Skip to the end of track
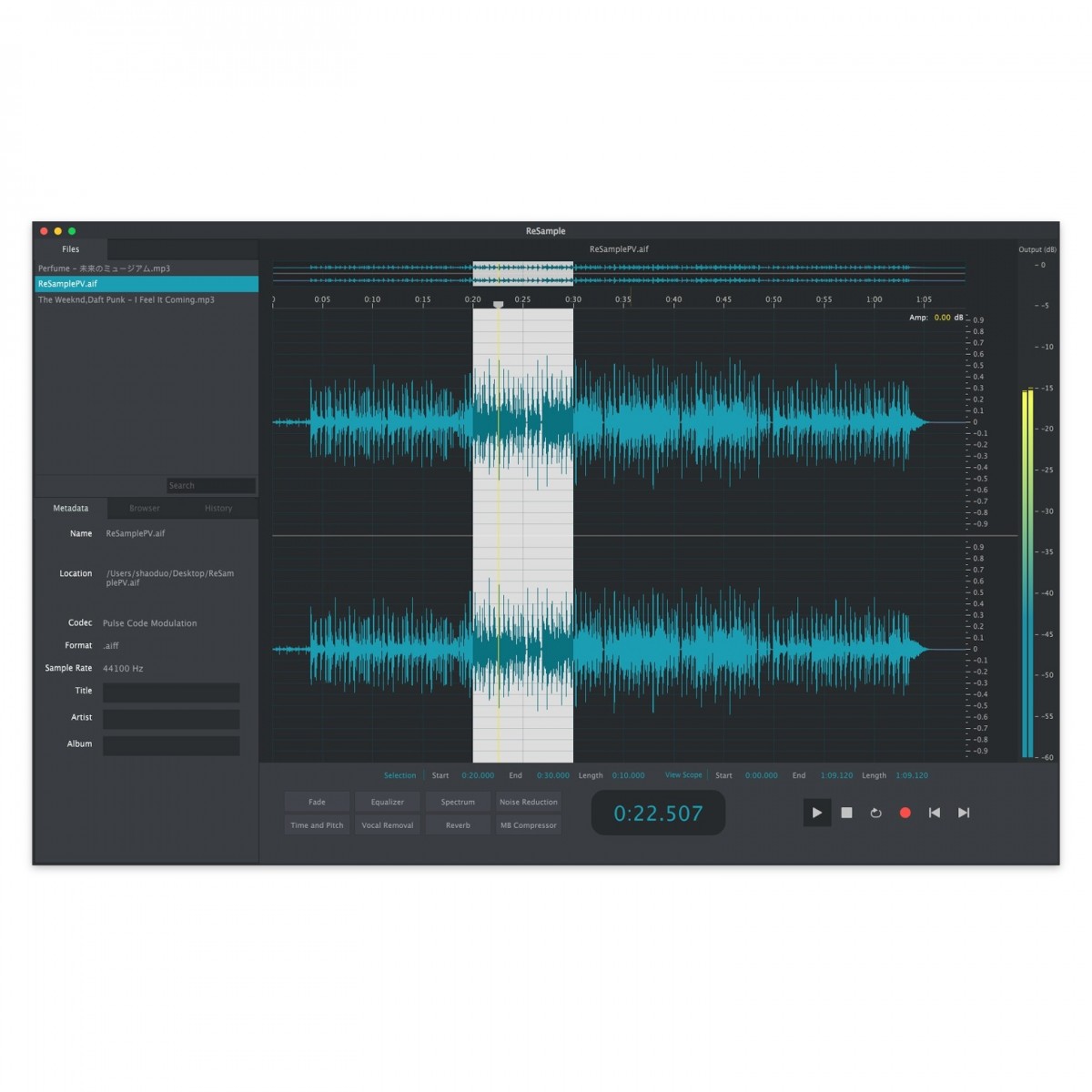 964,813
